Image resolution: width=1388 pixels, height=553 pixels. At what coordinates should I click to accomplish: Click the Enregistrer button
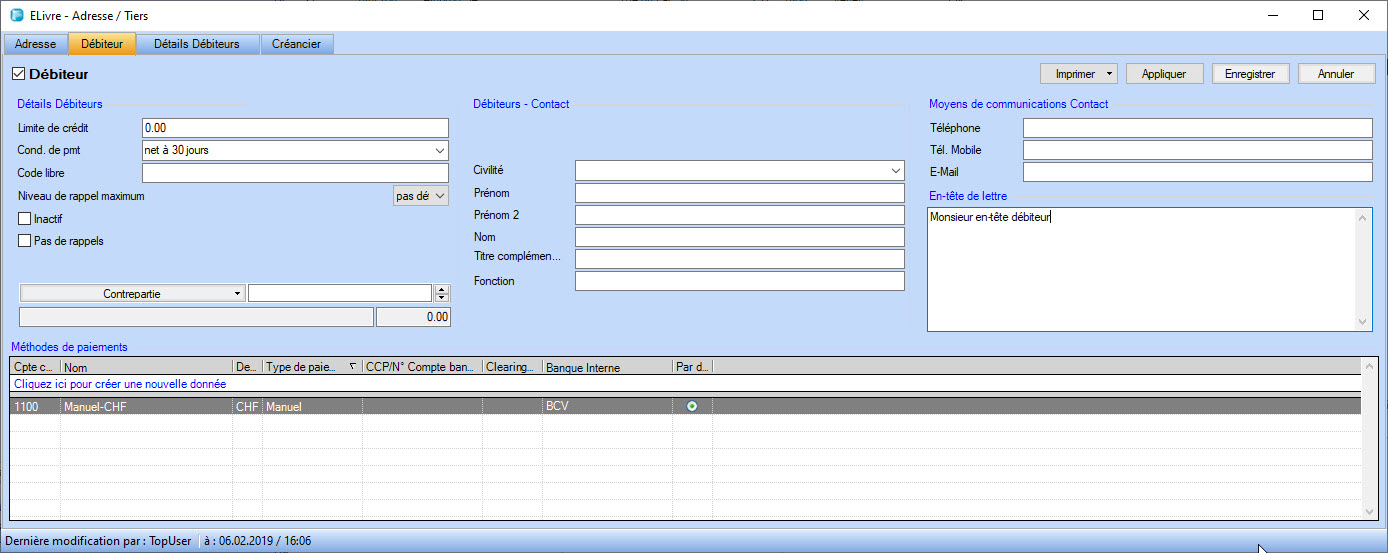tap(1250, 74)
